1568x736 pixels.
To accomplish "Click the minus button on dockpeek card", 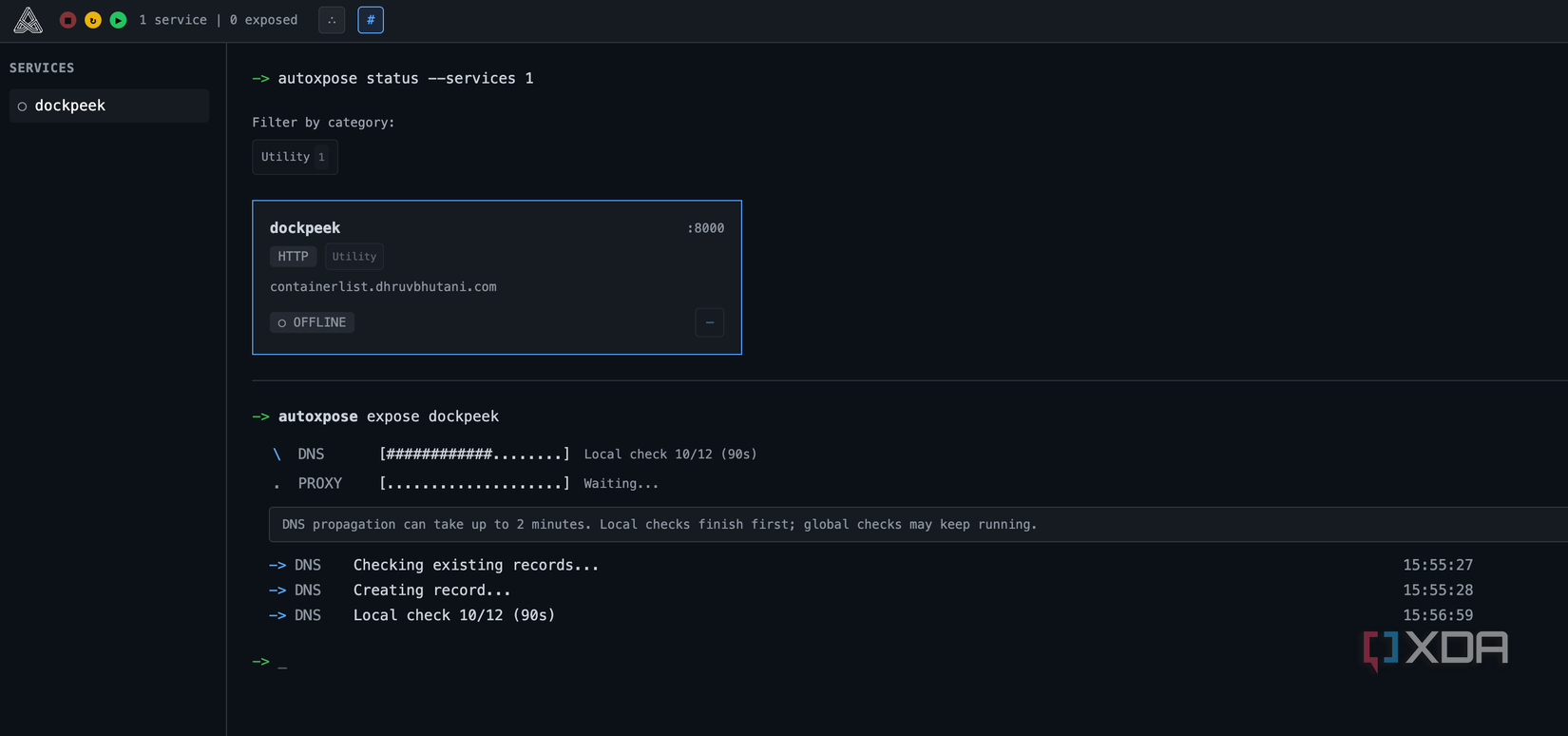I will [x=710, y=322].
